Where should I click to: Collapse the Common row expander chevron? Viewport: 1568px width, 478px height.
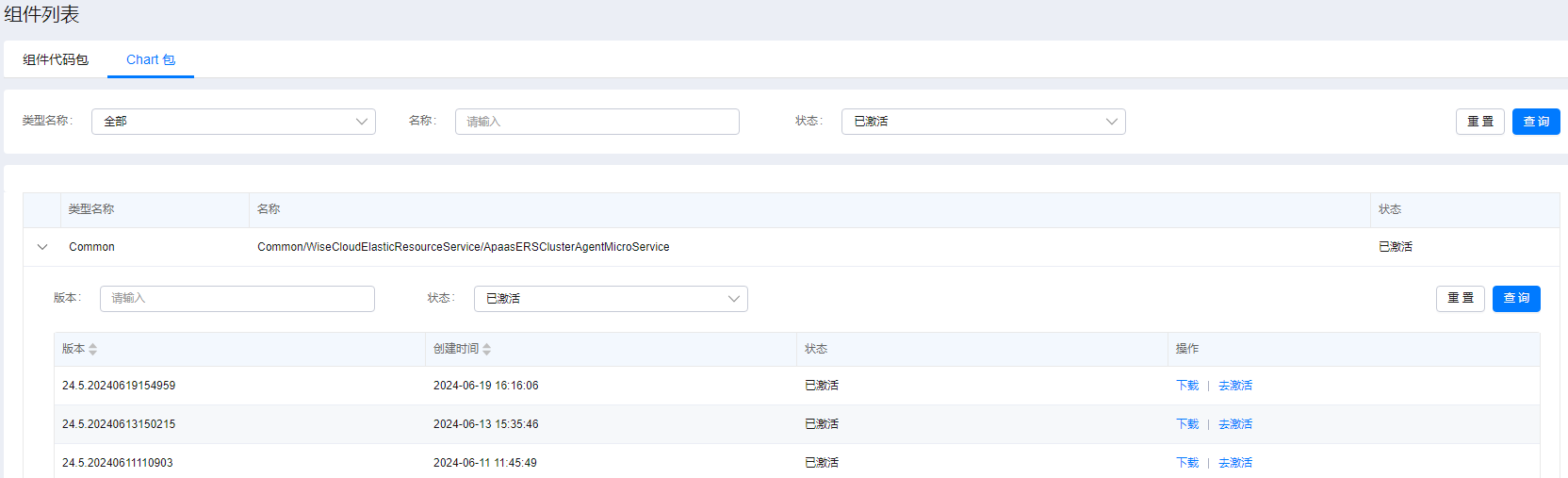tap(42, 247)
